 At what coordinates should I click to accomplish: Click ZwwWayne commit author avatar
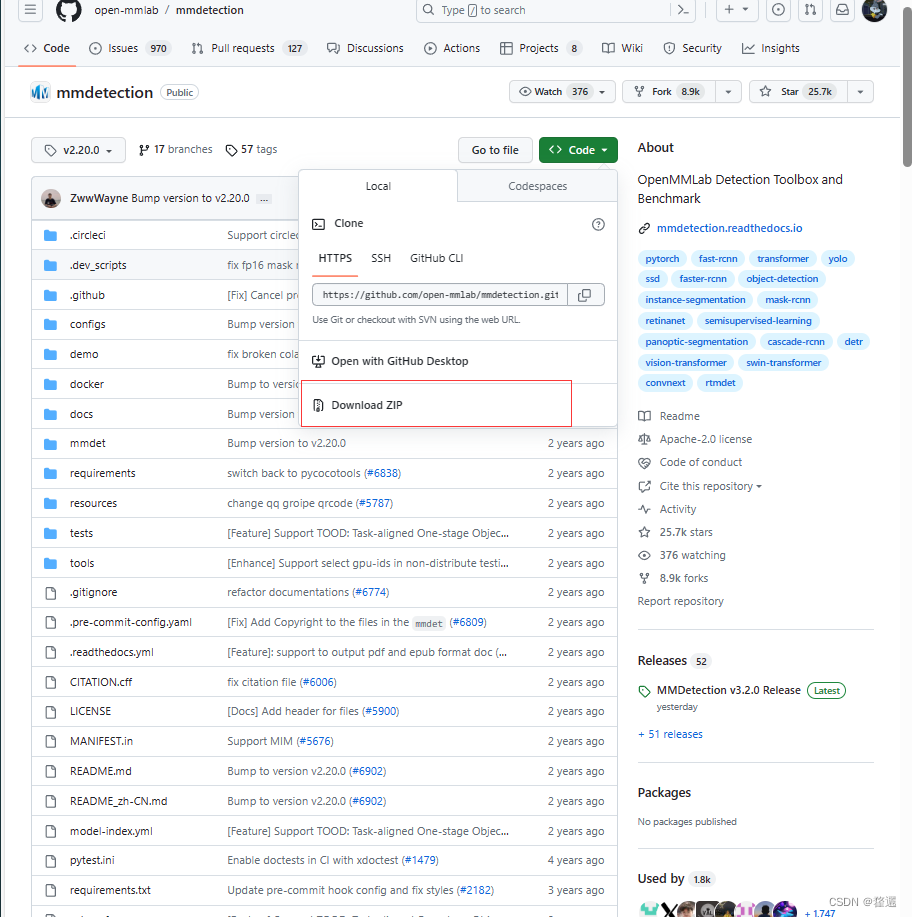pyautogui.click(x=51, y=199)
